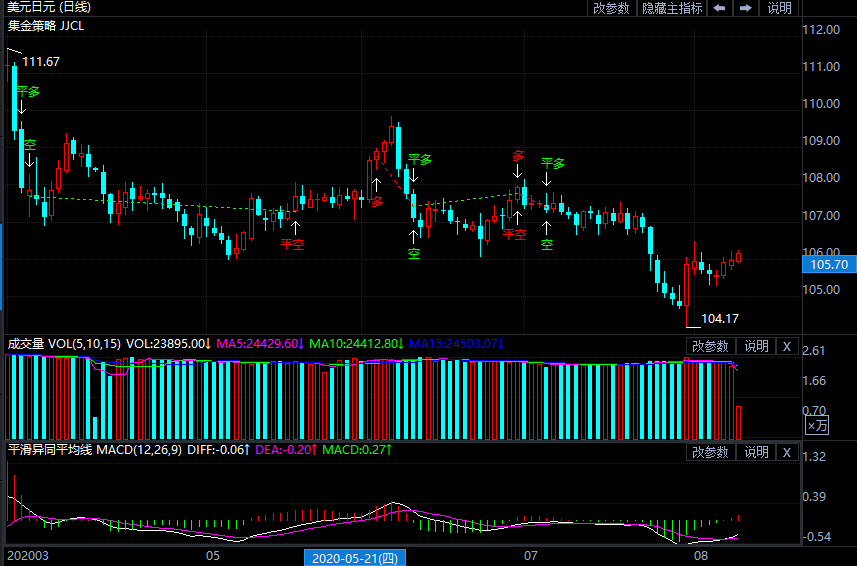Click the right arrow navigation button
This screenshot has width=857, height=566.
click(x=746, y=8)
